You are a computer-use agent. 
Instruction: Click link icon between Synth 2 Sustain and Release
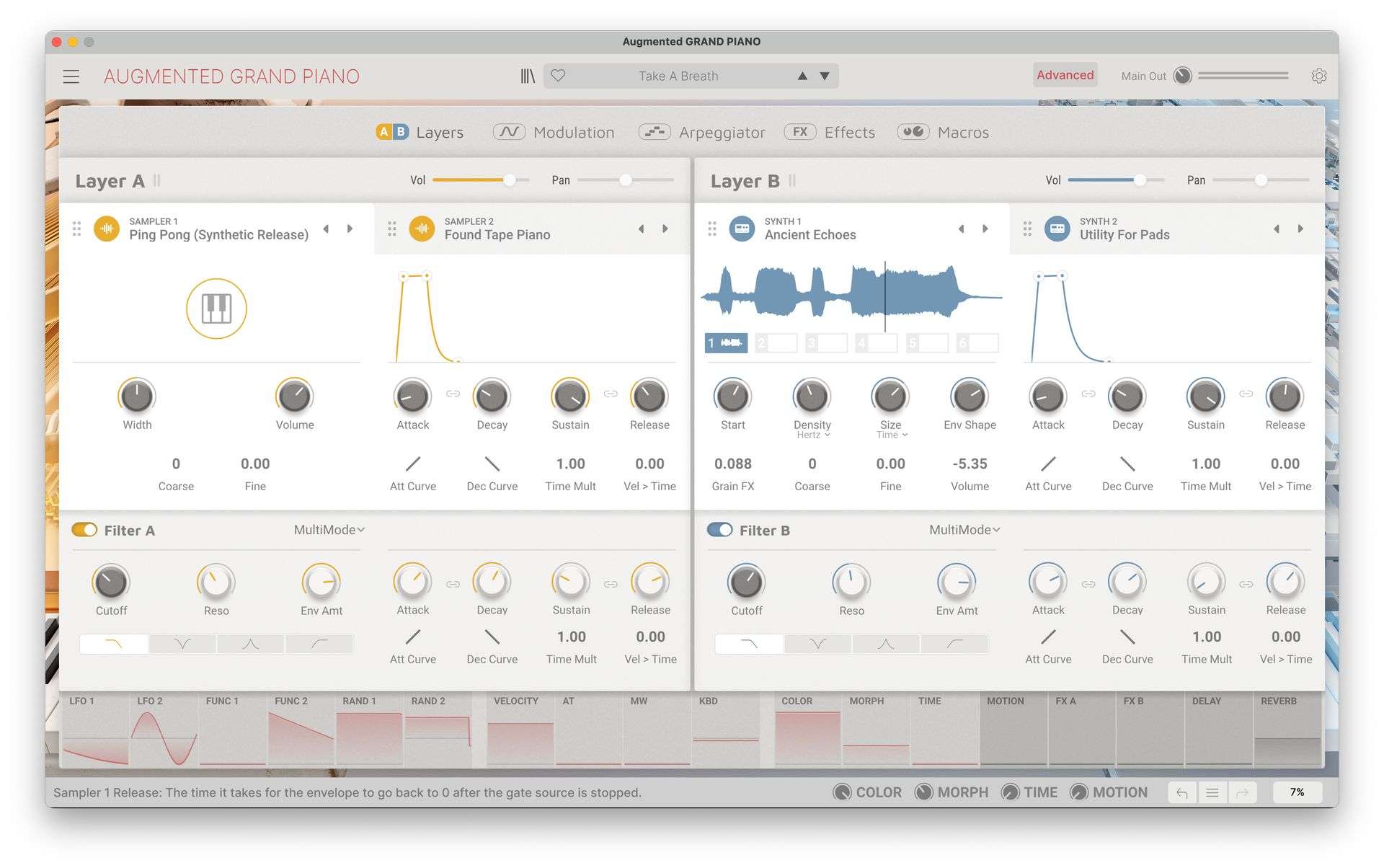(1246, 394)
